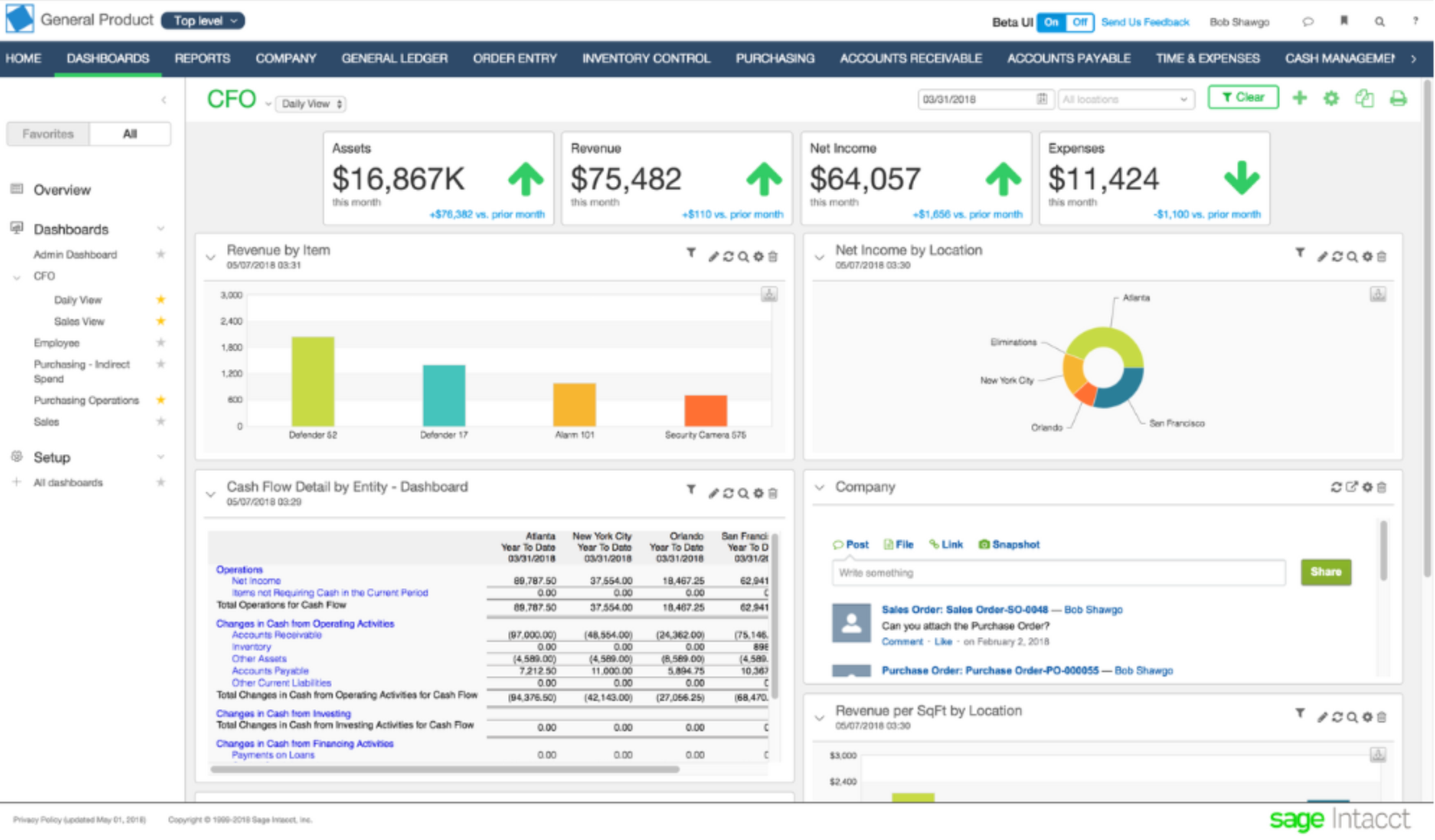Open Send Us Feedback link
The height and width of the screenshot is (840, 1435).
1145,22
